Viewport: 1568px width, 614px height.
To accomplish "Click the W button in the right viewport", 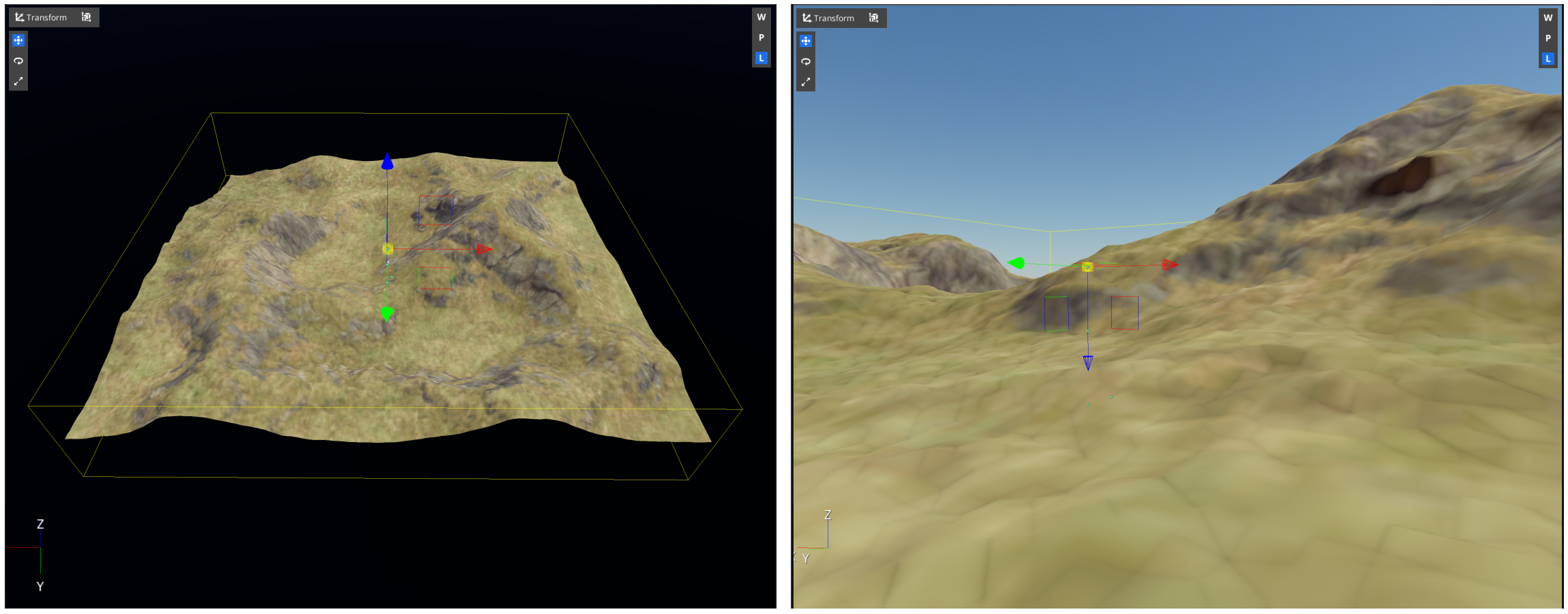I will pyautogui.click(x=1548, y=18).
